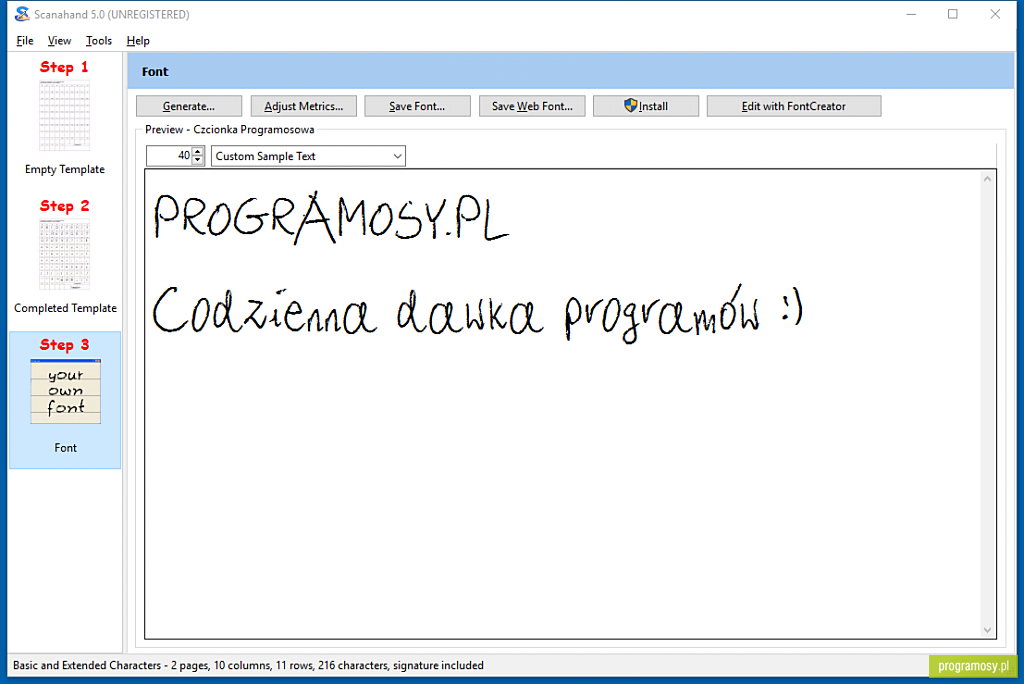Click the Save Font... button
The width and height of the screenshot is (1024, 684).
pos(417,106)
